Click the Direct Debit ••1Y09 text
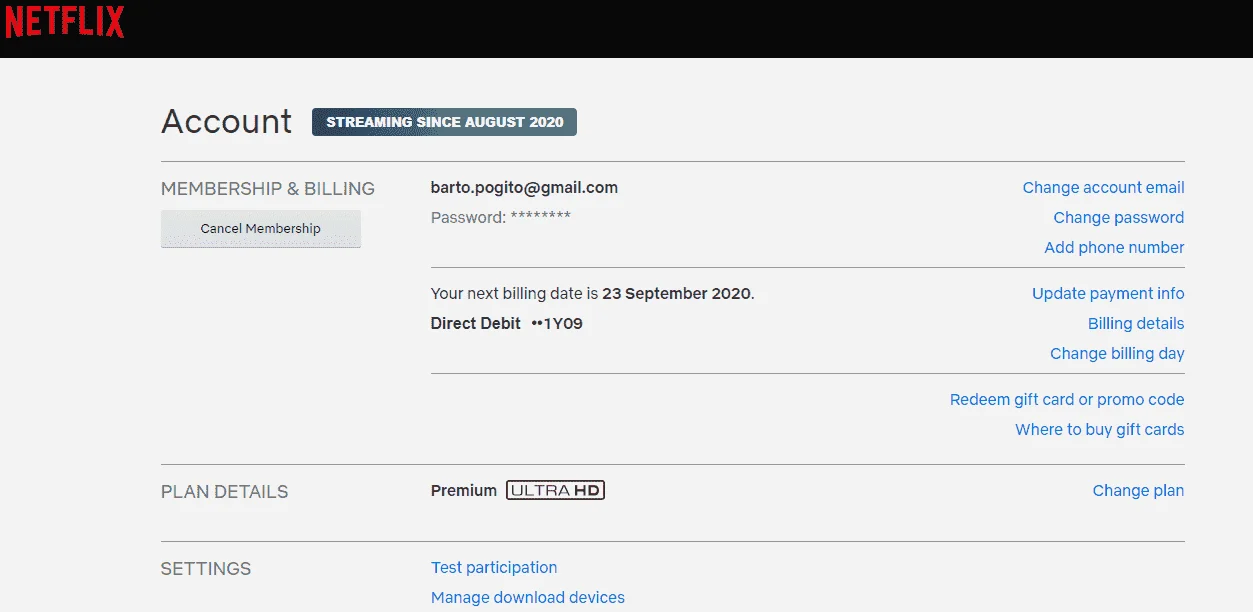1253x612 pixels. 507,324
